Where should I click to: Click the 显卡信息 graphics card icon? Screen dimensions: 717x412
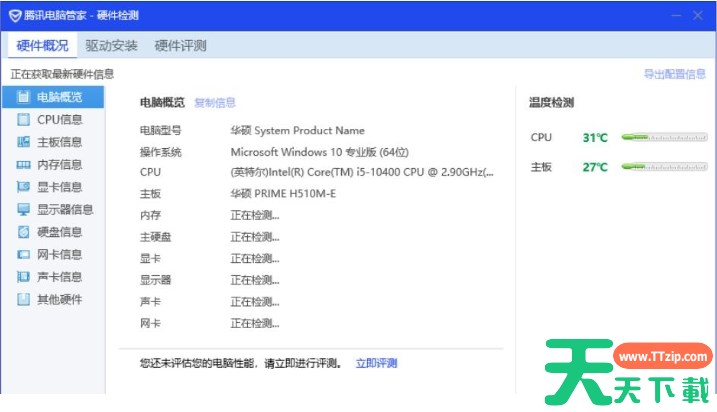pos(23,187)
